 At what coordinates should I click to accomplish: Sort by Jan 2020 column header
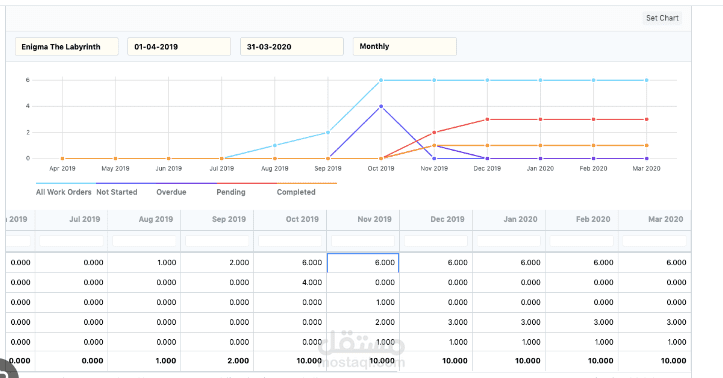coord(509,219)
